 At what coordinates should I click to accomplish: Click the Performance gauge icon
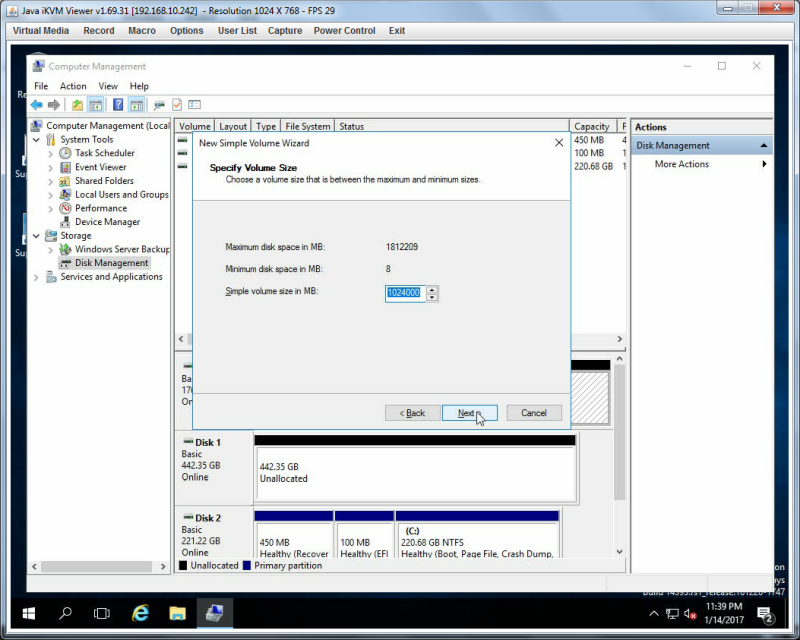(65, 208)
